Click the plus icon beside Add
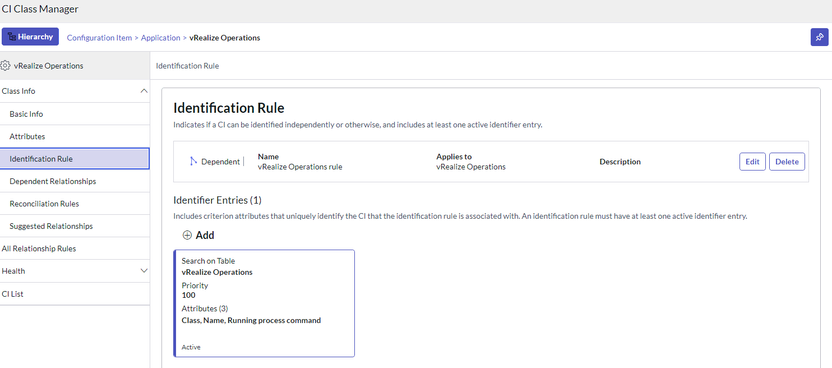The width and height of the screenshot is (832, 368). click(187, 235)
